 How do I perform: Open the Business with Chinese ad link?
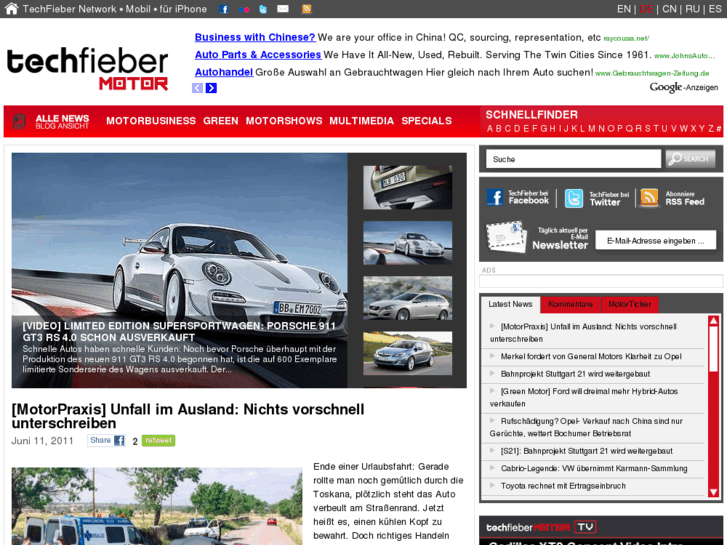pyautogui.click(x=255, y=37)
